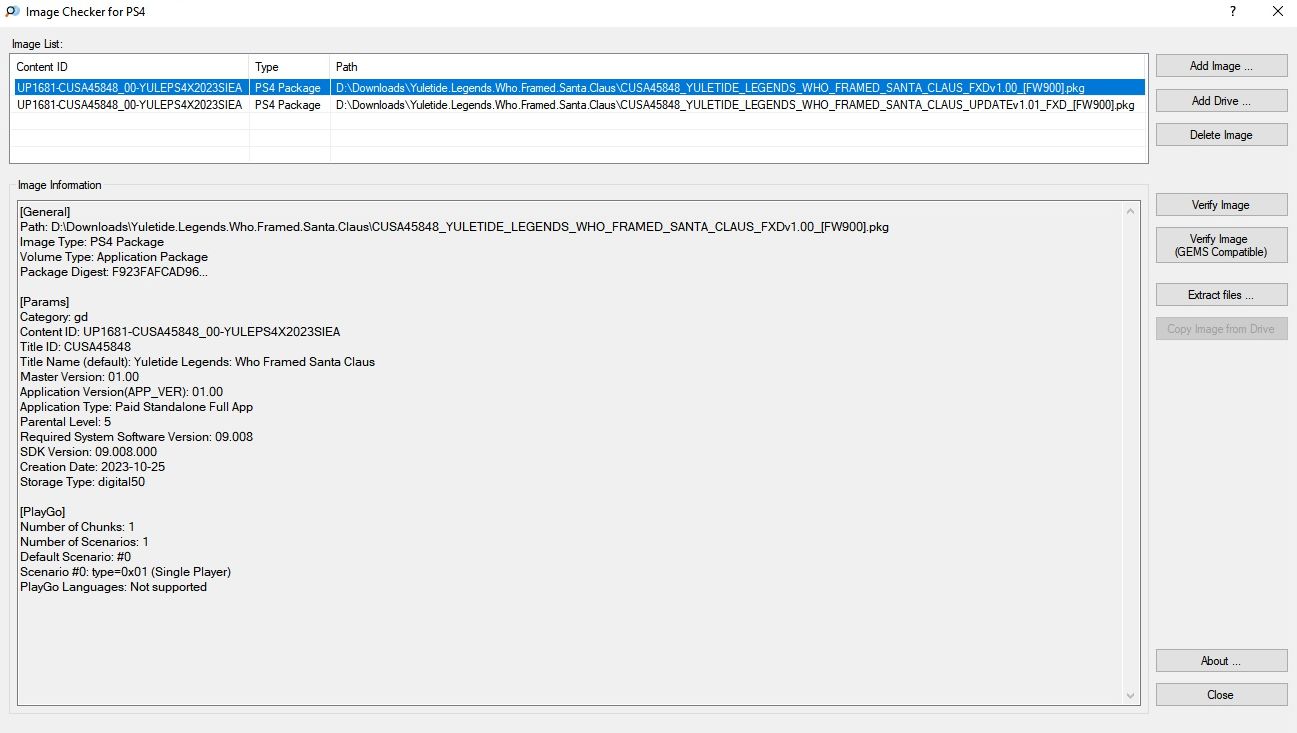
Task: Click Verify Image (GEMS Compatible) button
Action: pyautogui.click(x=1221, y=246)
